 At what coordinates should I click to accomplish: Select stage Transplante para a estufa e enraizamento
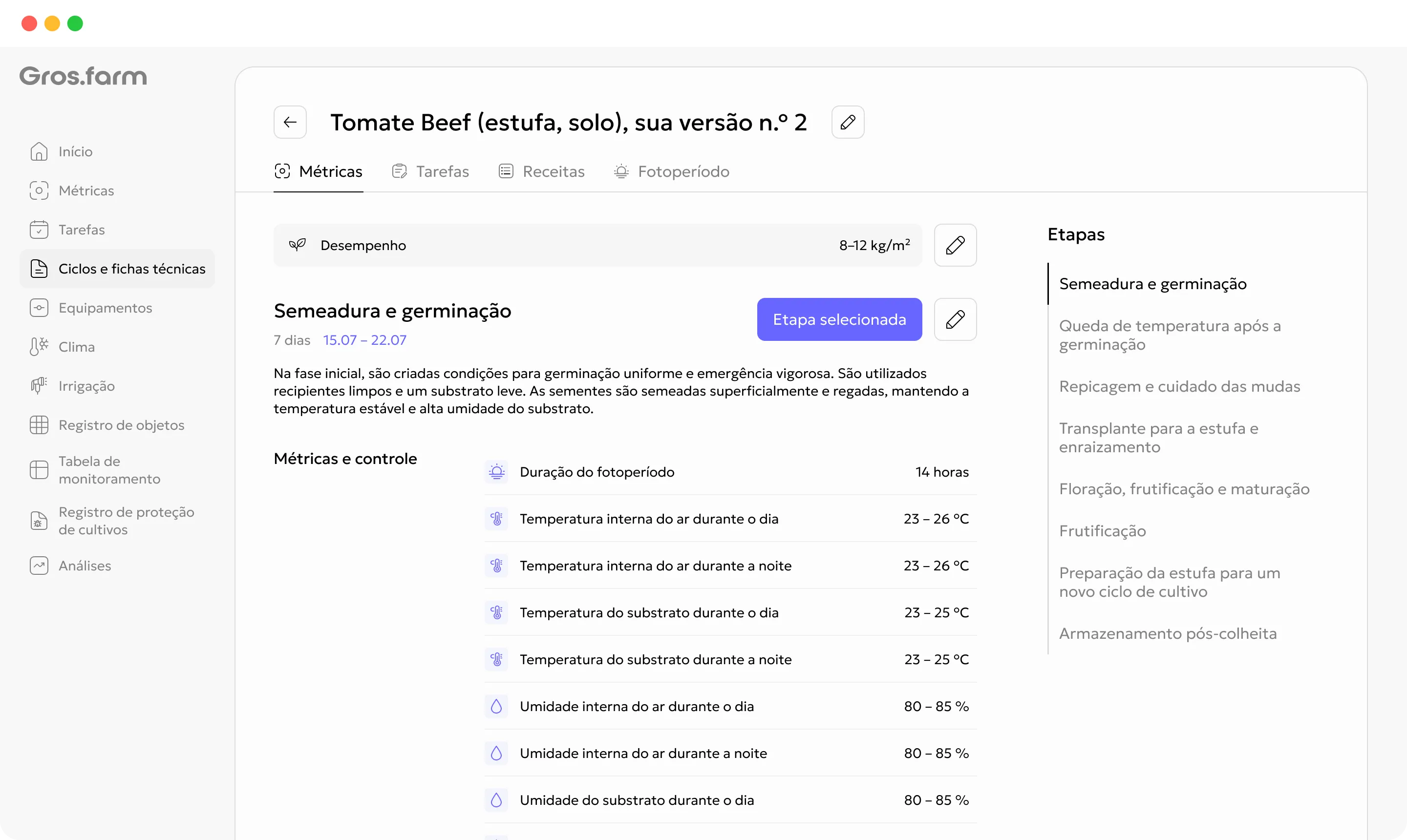(x=1158, y=438)
